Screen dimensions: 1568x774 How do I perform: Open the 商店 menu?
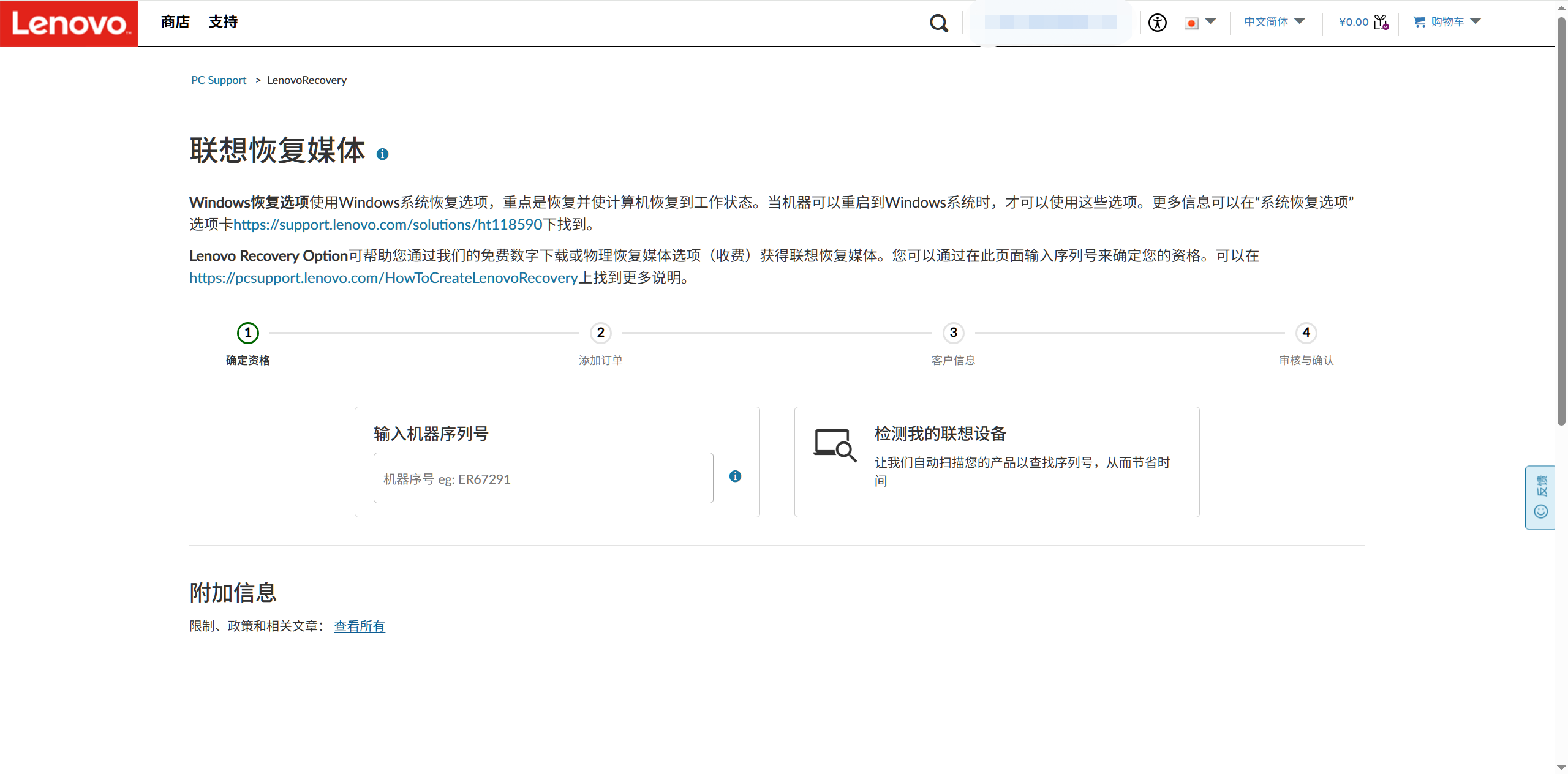(175, 22)
